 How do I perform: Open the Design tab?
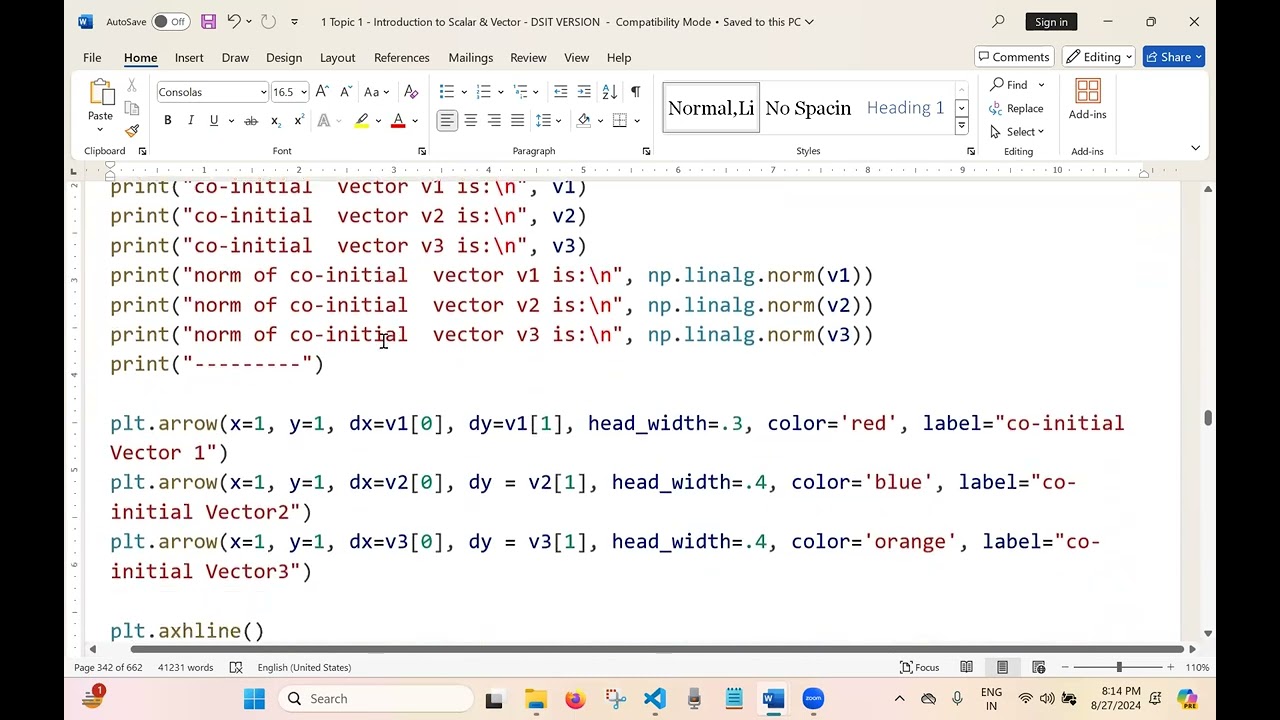click(x=284, y=57)
